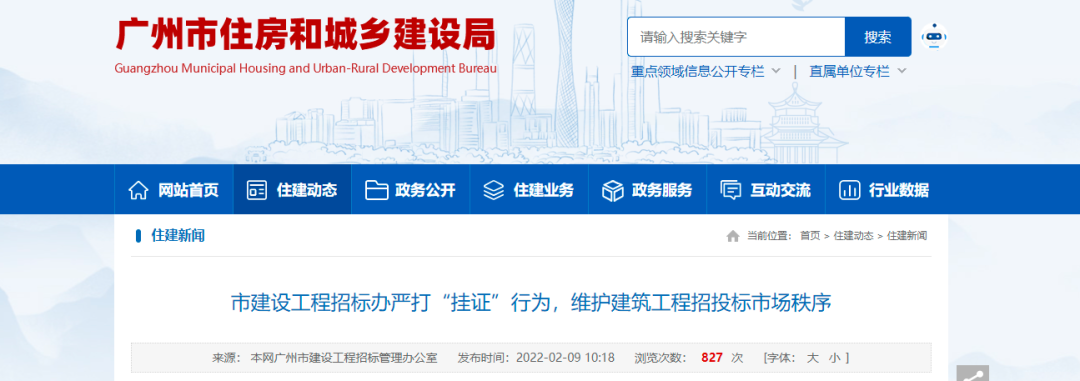Expand the 直属单位专栏 dropdown

[x=858, y=72]
